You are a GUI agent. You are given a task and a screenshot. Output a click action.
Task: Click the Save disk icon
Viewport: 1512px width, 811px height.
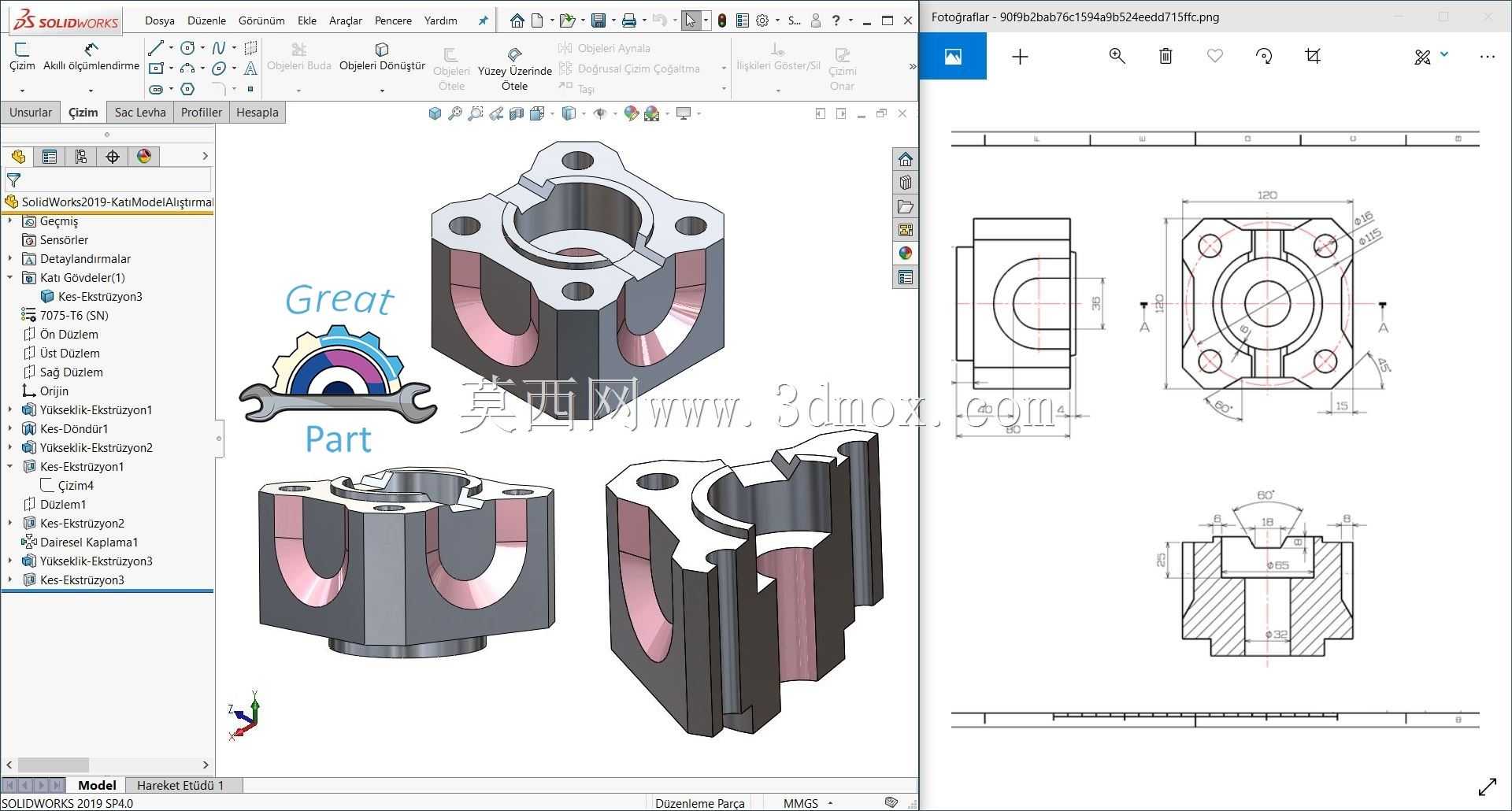click(598, 20)
